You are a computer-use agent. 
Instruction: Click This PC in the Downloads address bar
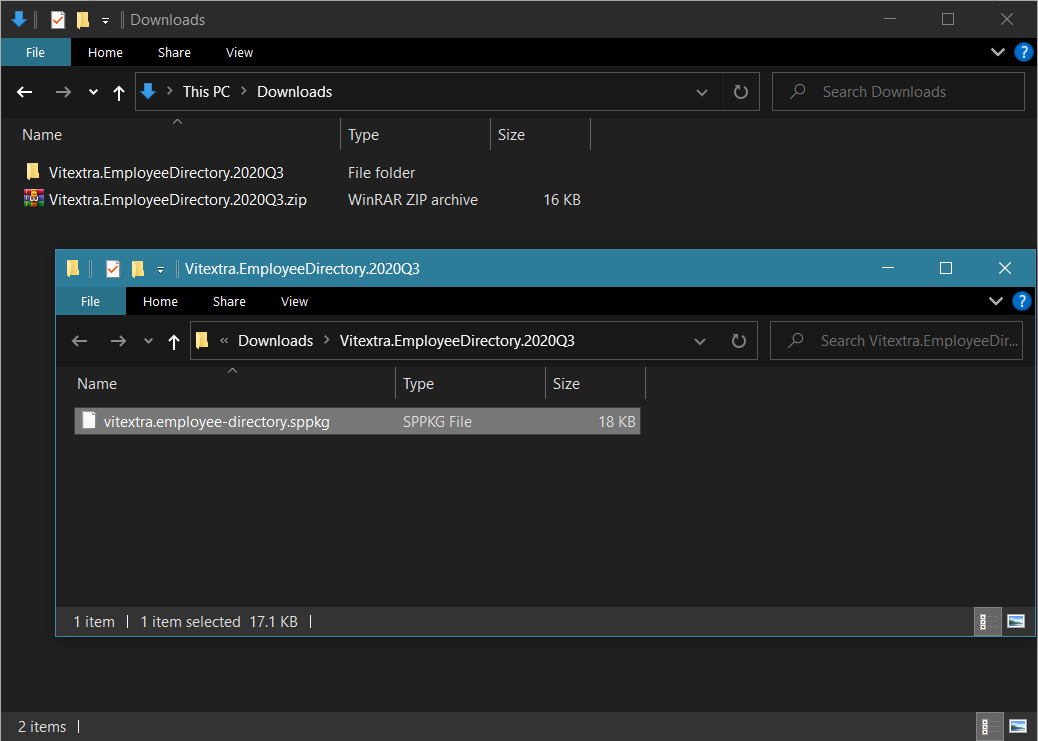tap(207, 91)
